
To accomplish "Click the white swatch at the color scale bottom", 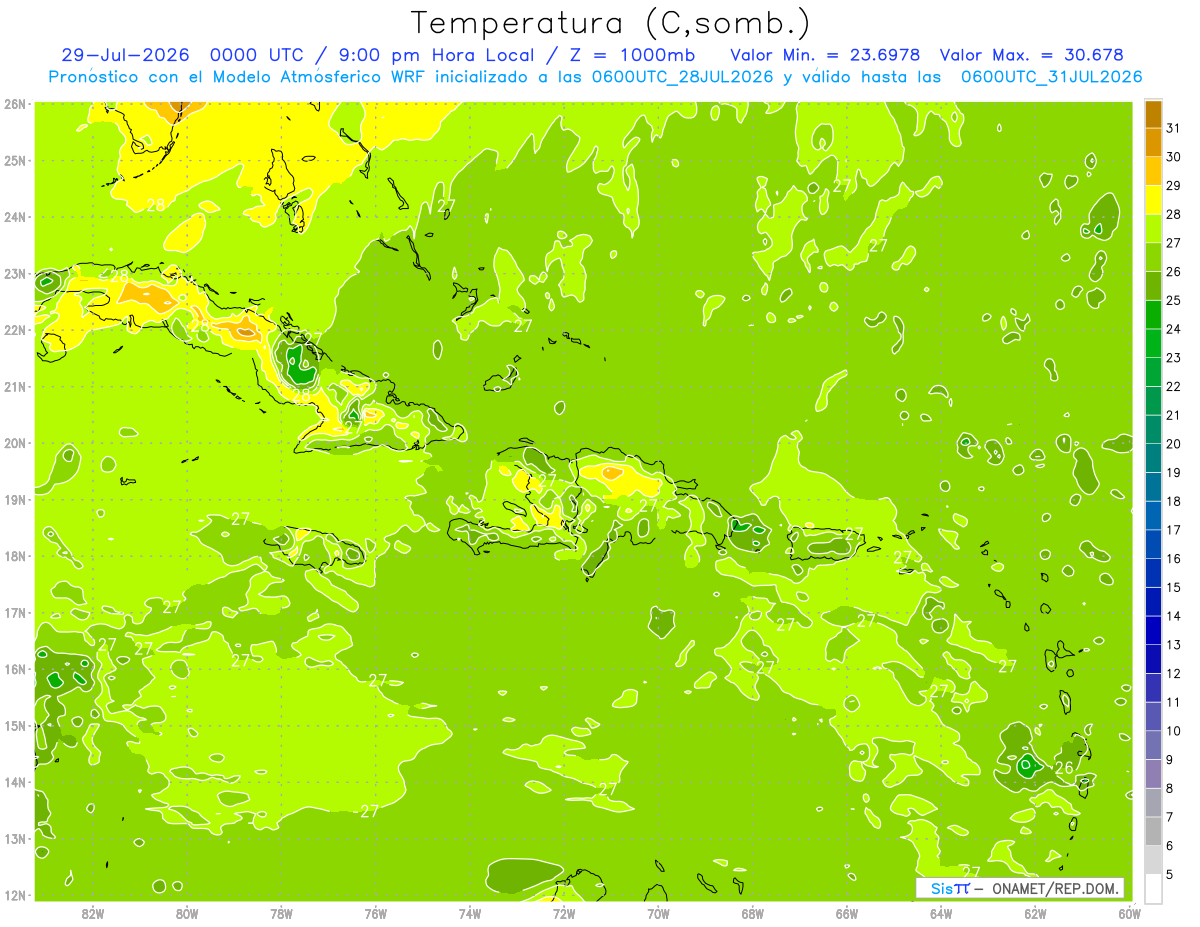I will 1153,888.
